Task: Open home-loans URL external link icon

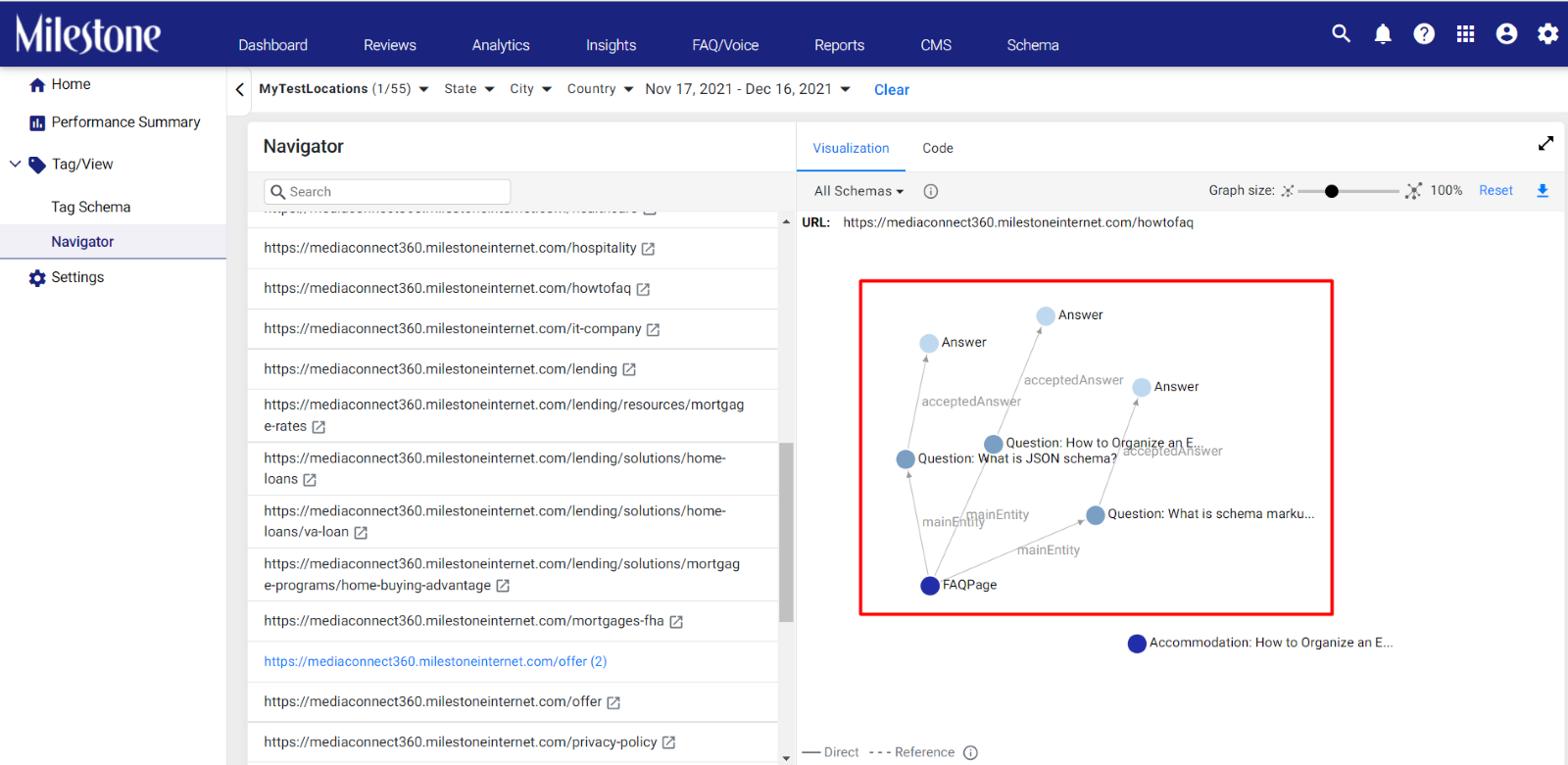Action: [310, 480]
